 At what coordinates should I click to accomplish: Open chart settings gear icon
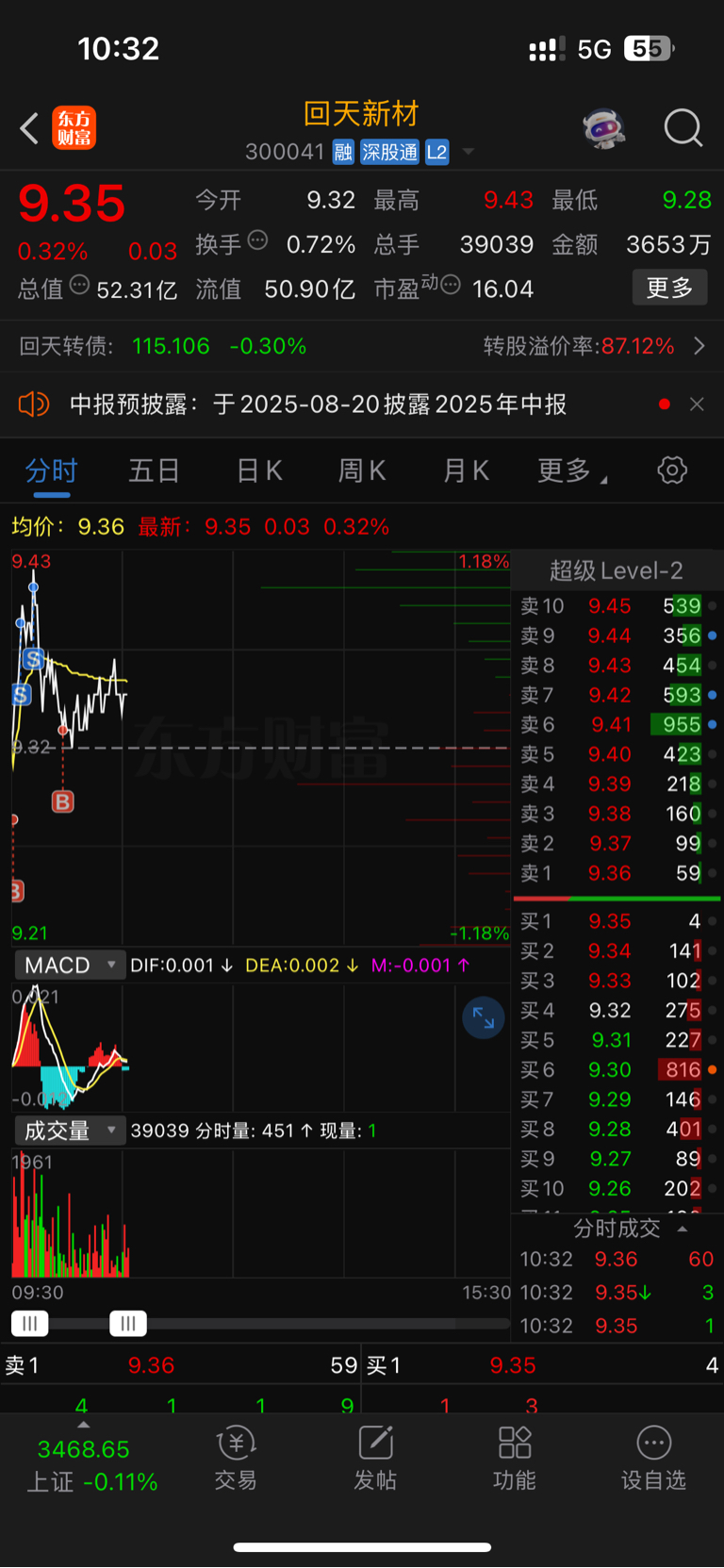click(x=672, y=470)
